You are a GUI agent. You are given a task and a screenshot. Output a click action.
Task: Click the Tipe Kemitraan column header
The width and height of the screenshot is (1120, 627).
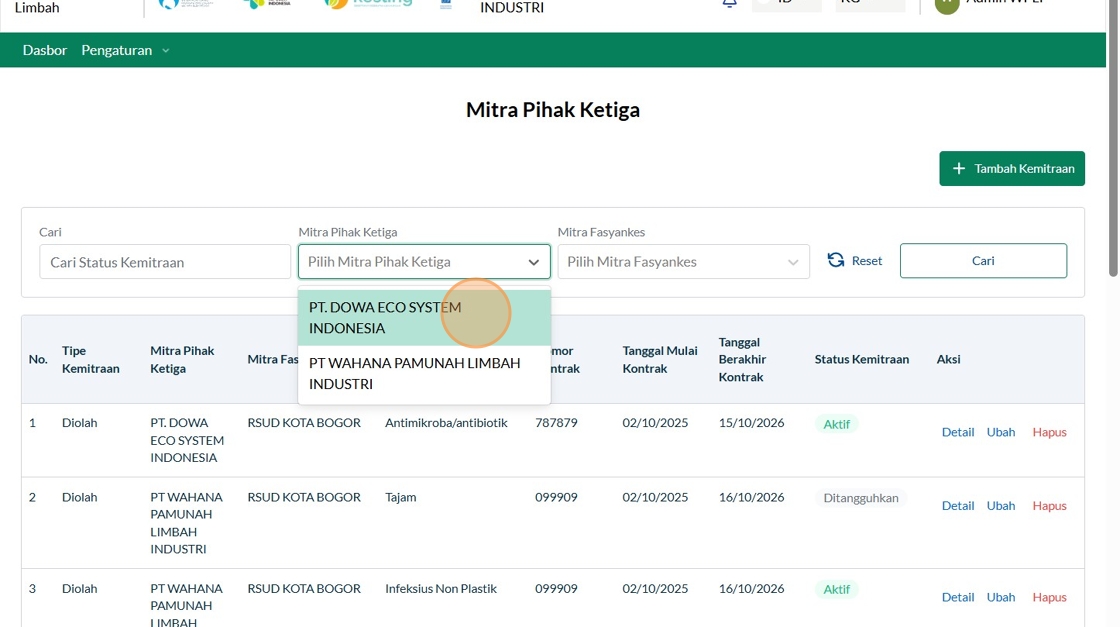point(90,359)
